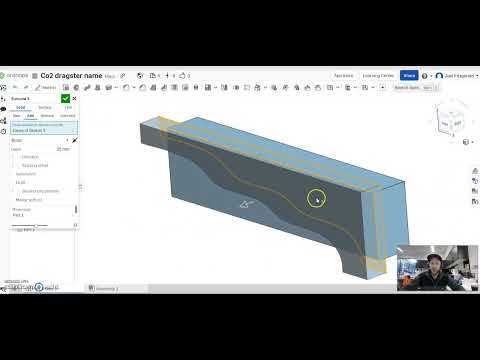Open the comments panel icon on left
The width and height of the screenshot is (480, 360).
click(3, 109)
